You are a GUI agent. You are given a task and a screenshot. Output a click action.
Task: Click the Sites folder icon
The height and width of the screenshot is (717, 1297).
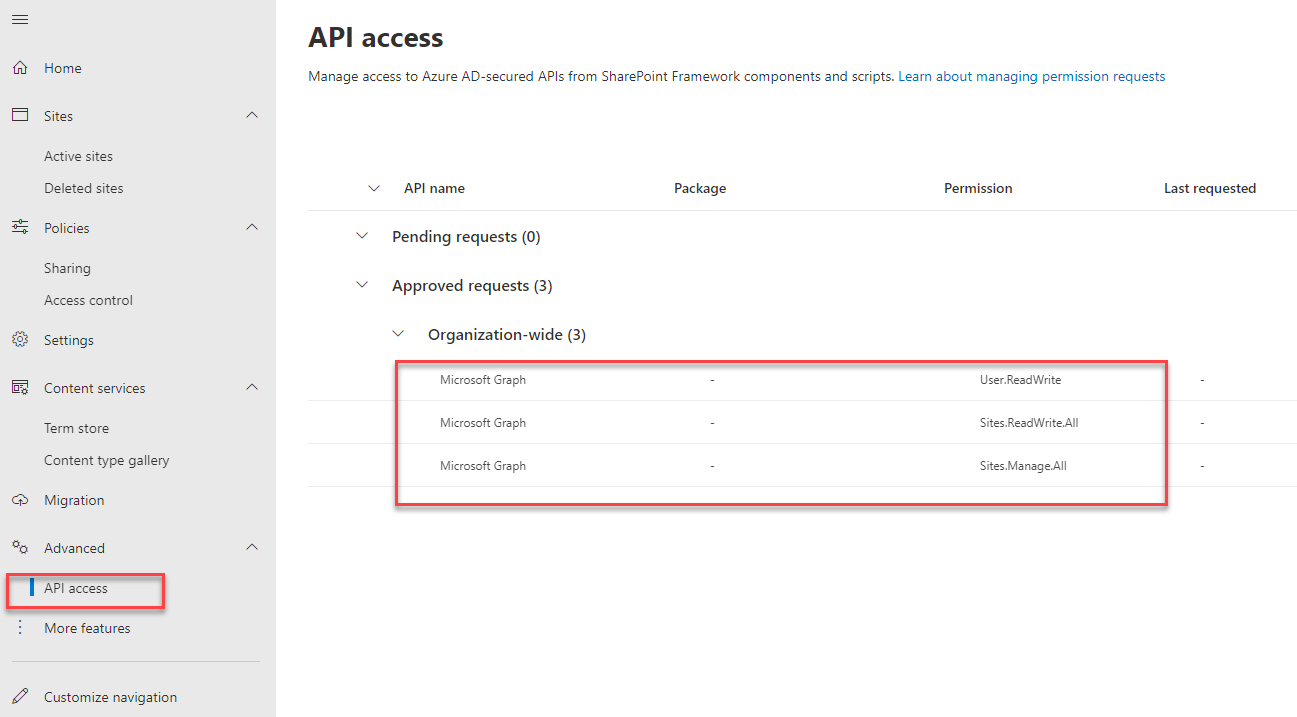[20, 115]
